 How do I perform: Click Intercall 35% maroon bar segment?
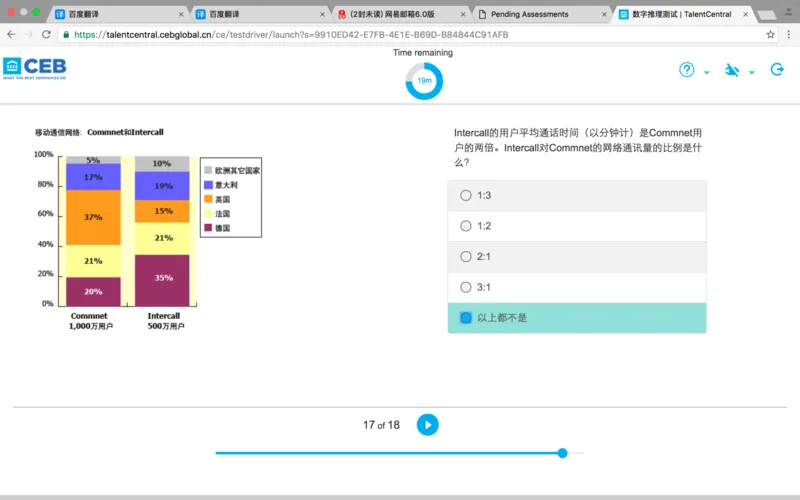click(162, 280)
